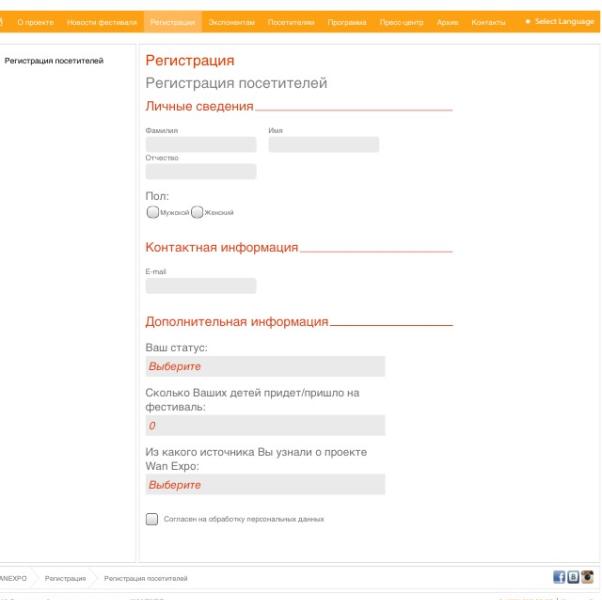Click the Регистрация breadcrumb link
The width and height of the screenshot is (602, 600).
pyautogui.click(x=65, y=578)
